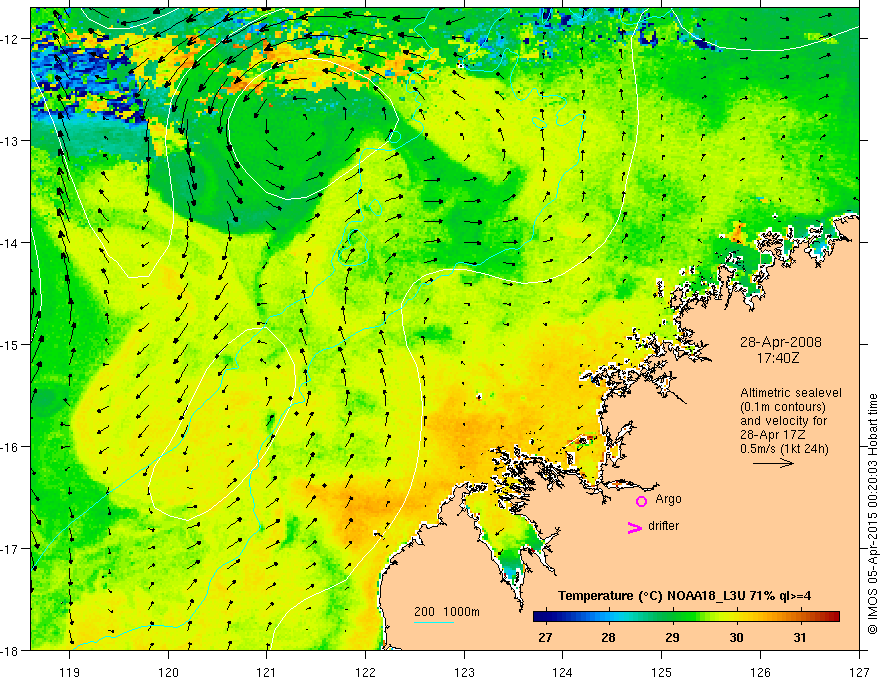This screenshot has width=880, height=680.
Task: Click the colorbar tick label '30'
Action: (736, 638)
